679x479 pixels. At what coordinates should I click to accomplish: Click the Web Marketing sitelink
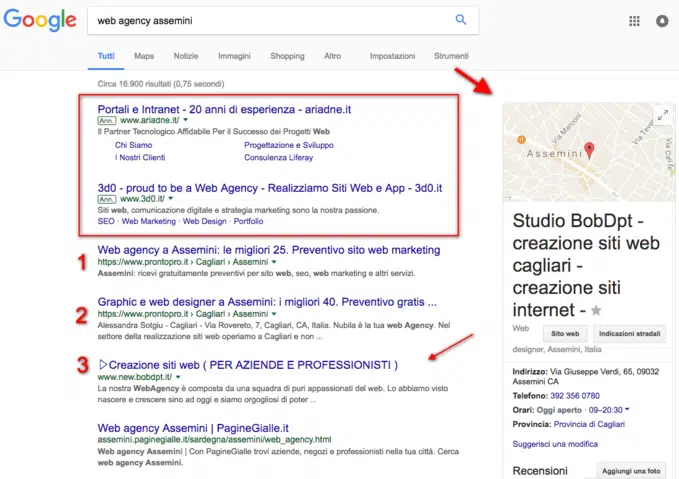coord(149,221)
